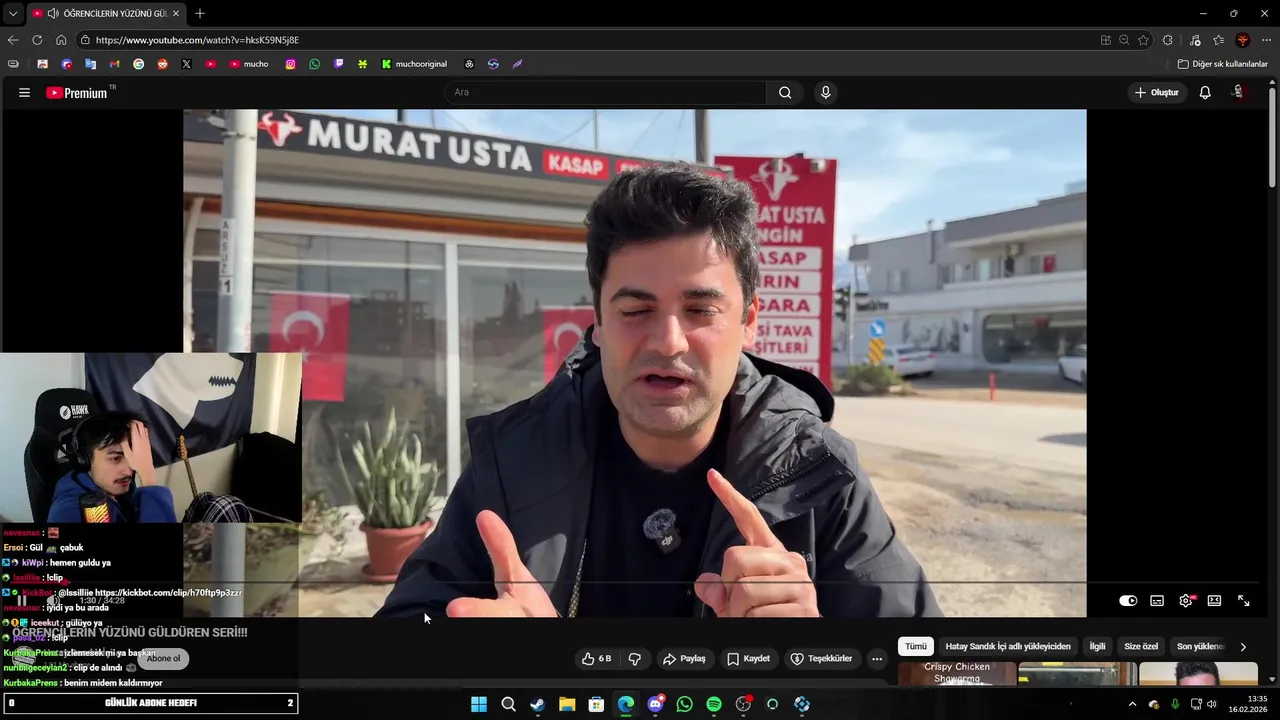Open the media control music icon in toolbar

(x=1195, y=40)
